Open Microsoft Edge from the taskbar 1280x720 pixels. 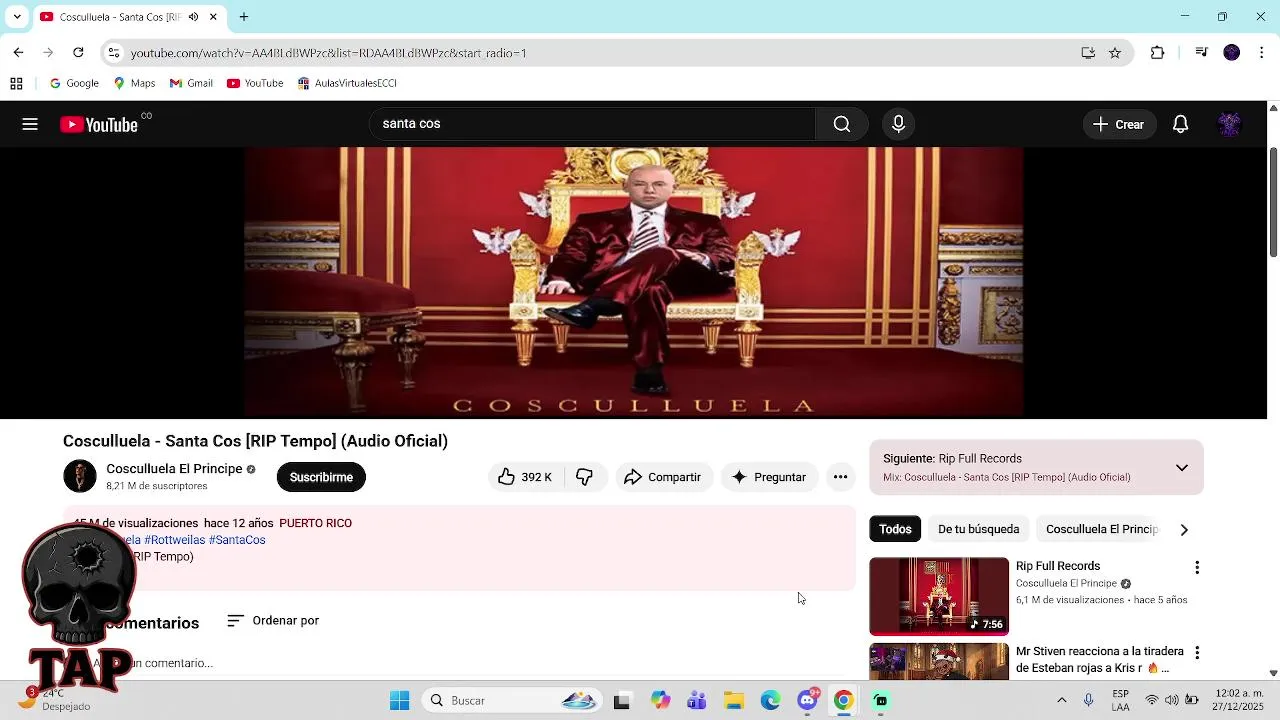[x=770, y=701]
